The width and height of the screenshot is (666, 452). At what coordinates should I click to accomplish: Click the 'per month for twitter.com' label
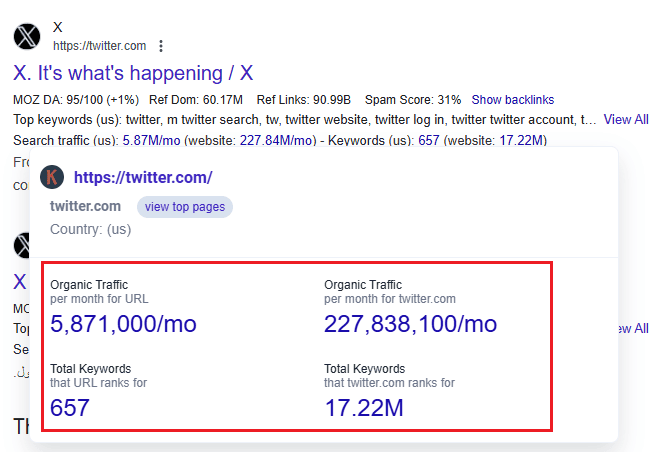[390, 299]
